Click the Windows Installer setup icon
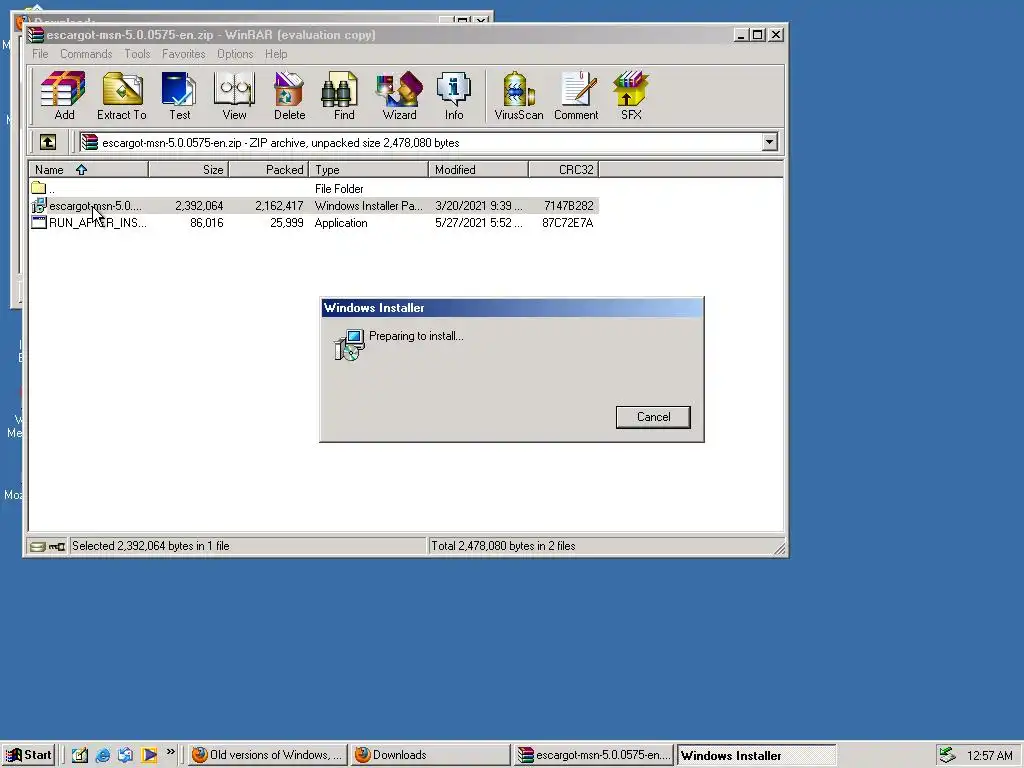 click(349, 345)
